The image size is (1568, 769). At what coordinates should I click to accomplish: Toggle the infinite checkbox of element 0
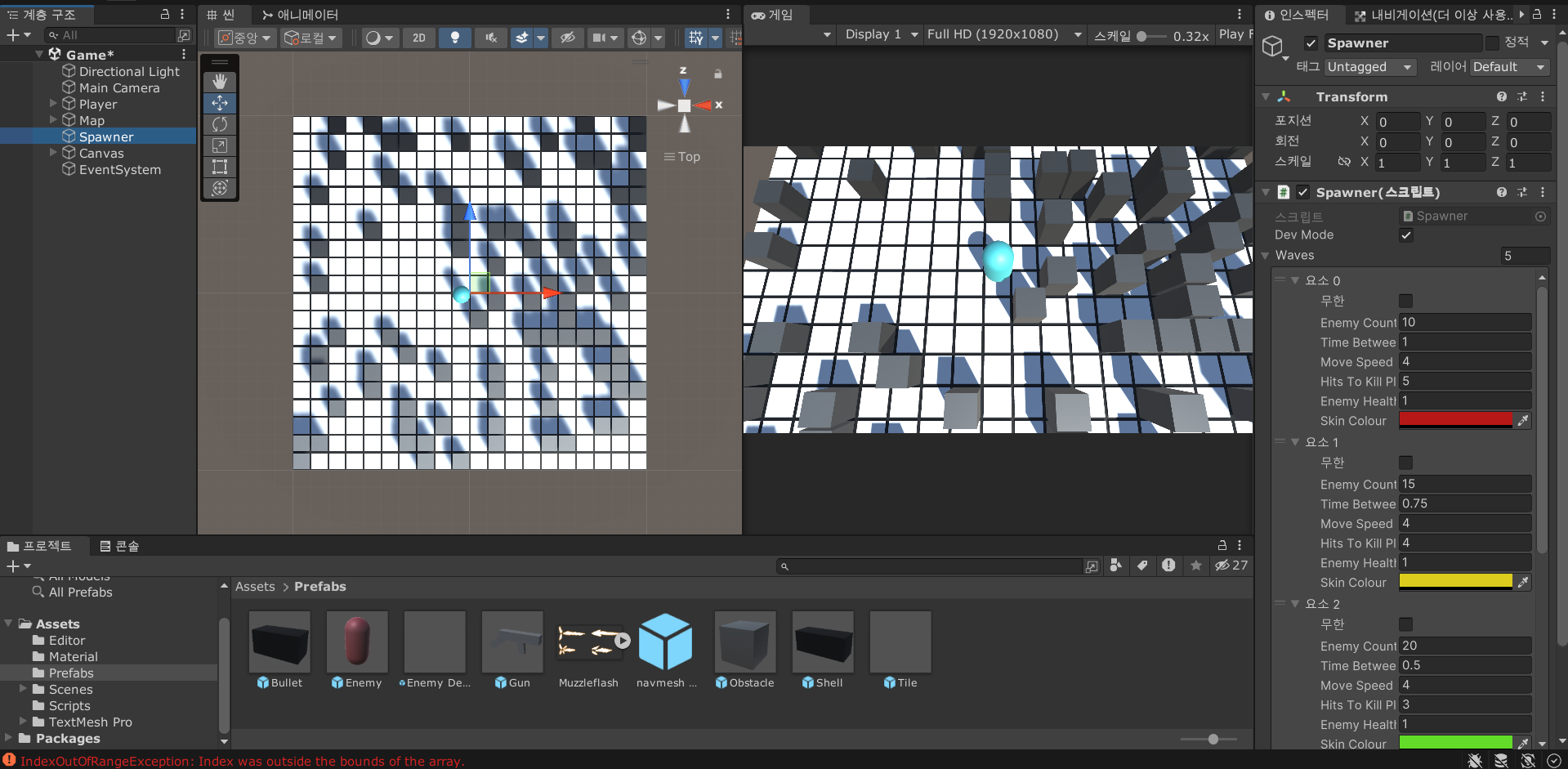tap(1406, 301)
